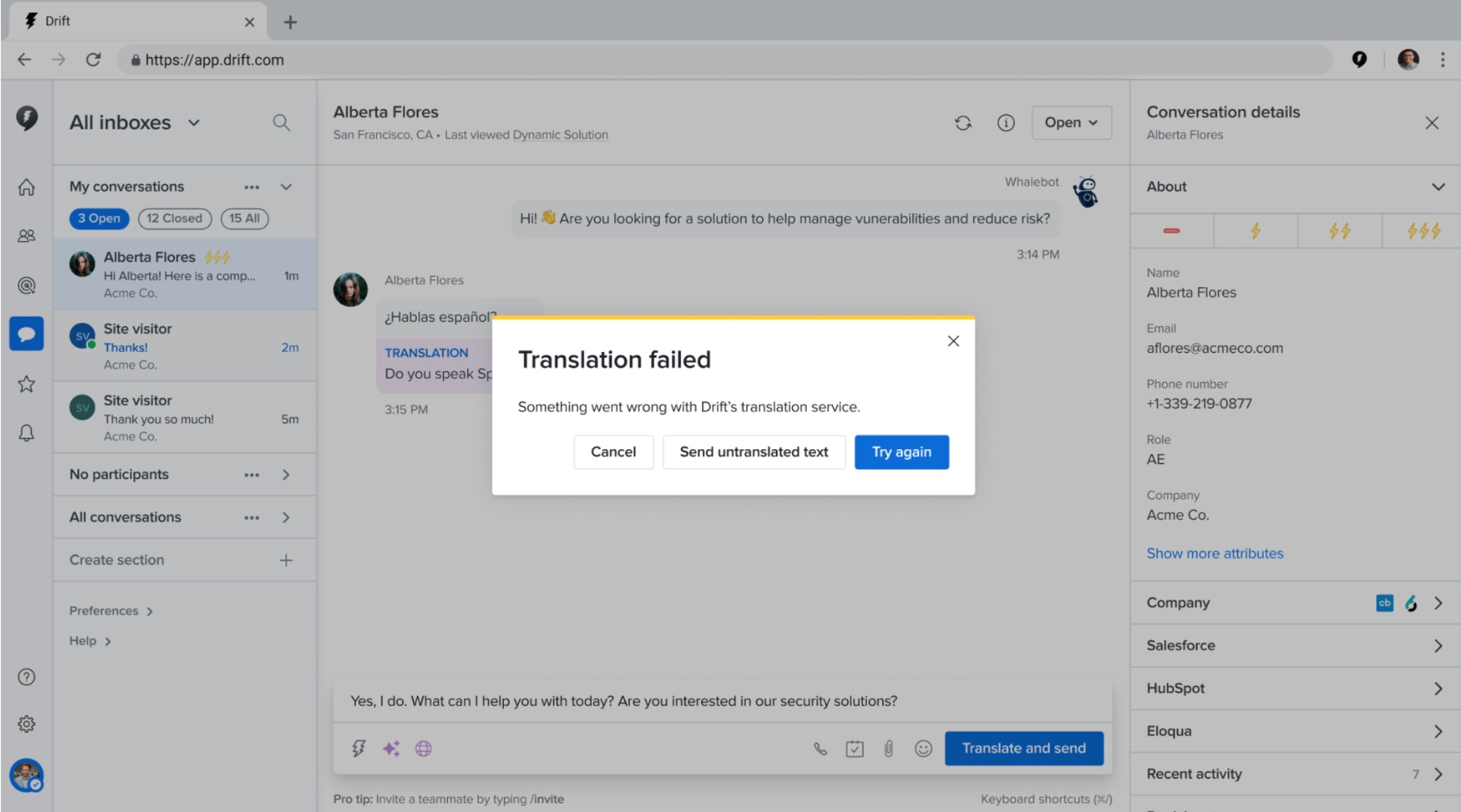This screenshot has width=1461, height=812.
Task: Click the Drift logo in sidebar
Action: pyautogui.click(x=27, y=118)
